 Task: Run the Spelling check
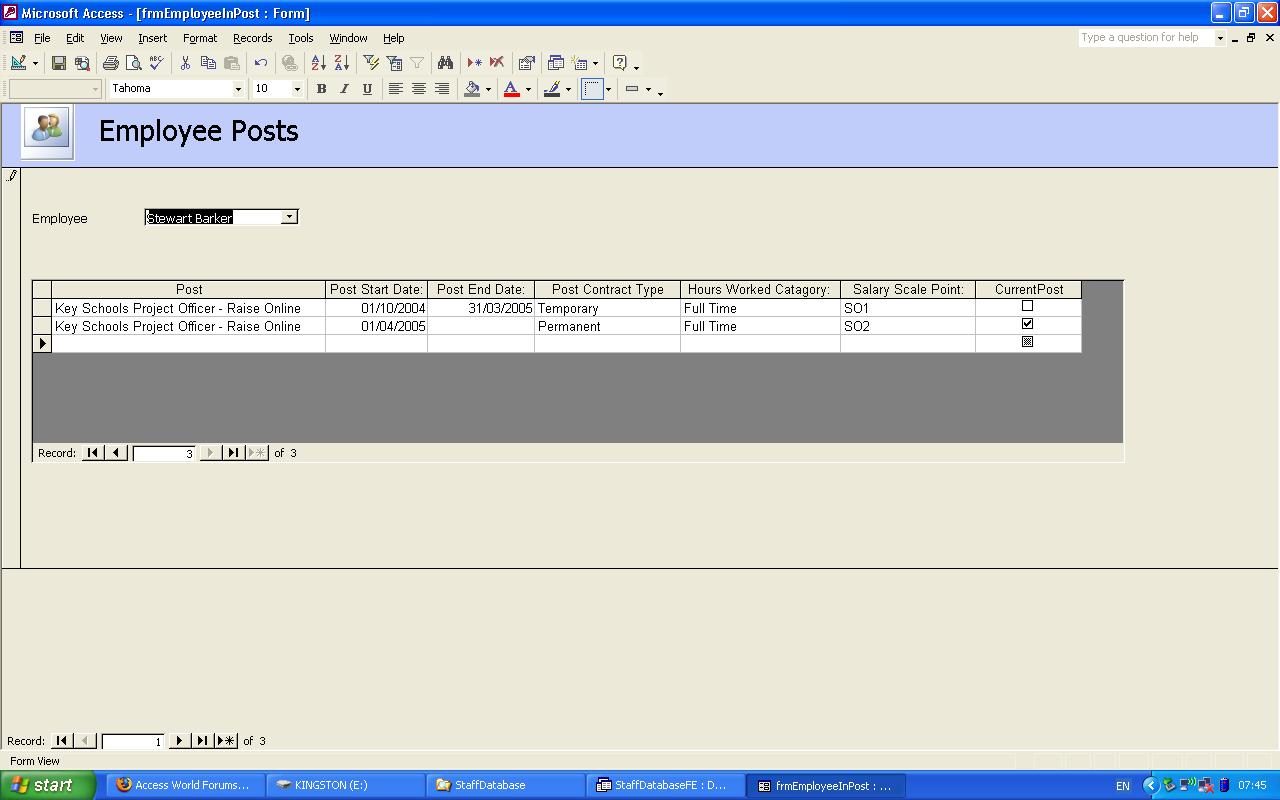[157, 63]
